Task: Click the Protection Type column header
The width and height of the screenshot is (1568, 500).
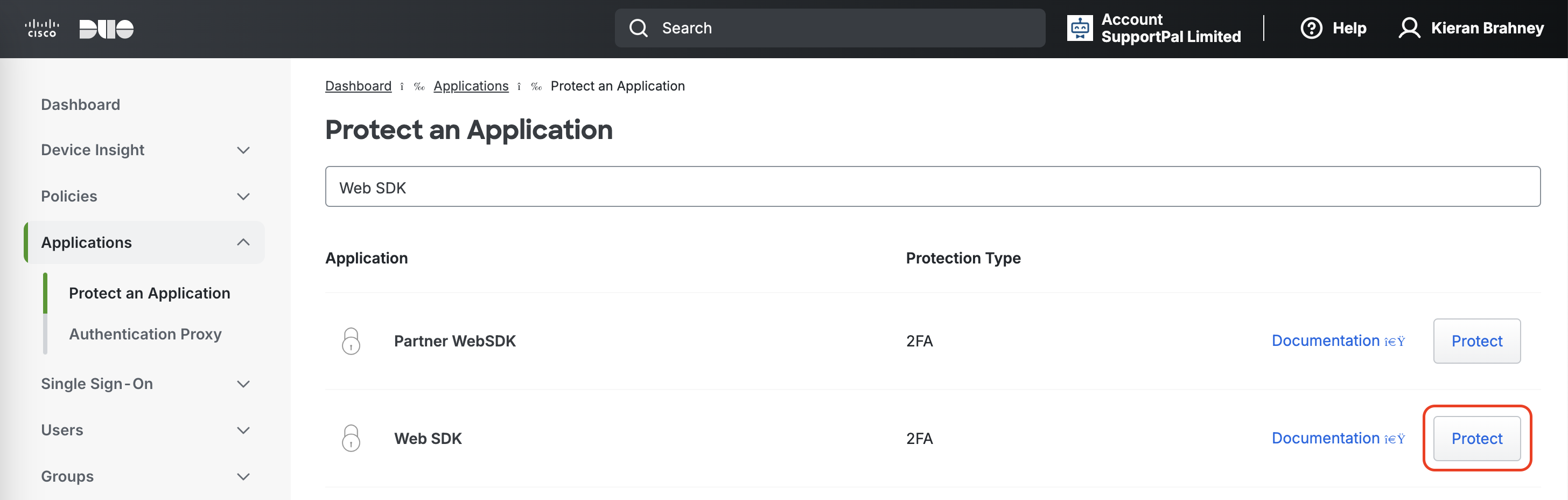Action: pos(963,258)
